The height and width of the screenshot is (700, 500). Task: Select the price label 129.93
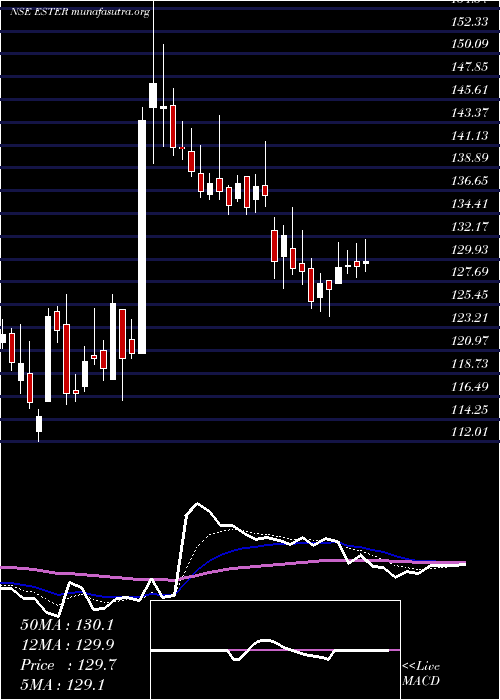coord(469,250)
